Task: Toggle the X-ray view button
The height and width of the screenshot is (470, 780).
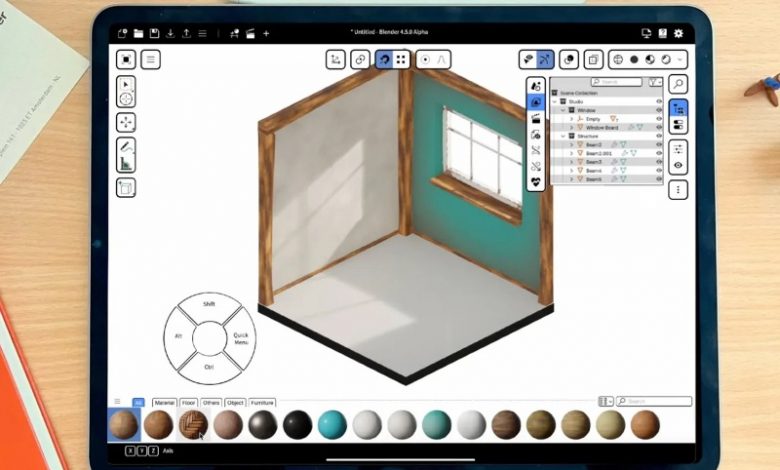Action: coord(593,60)
